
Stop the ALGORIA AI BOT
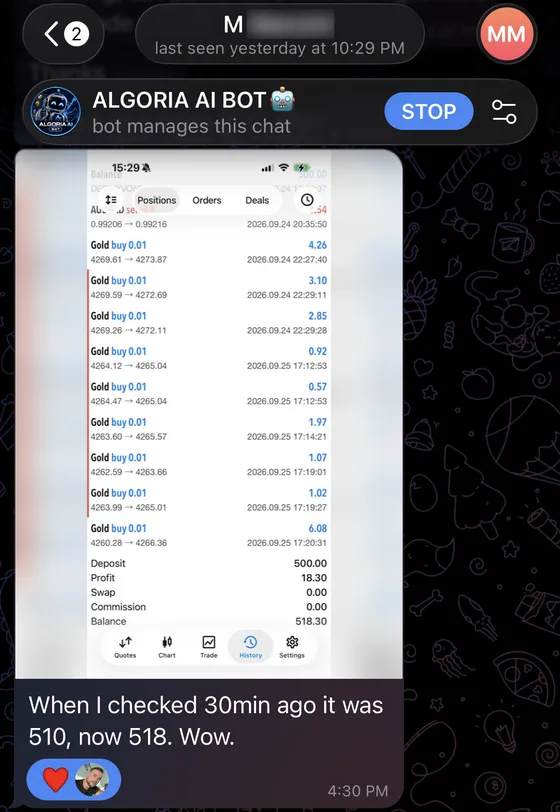(428, 111)
